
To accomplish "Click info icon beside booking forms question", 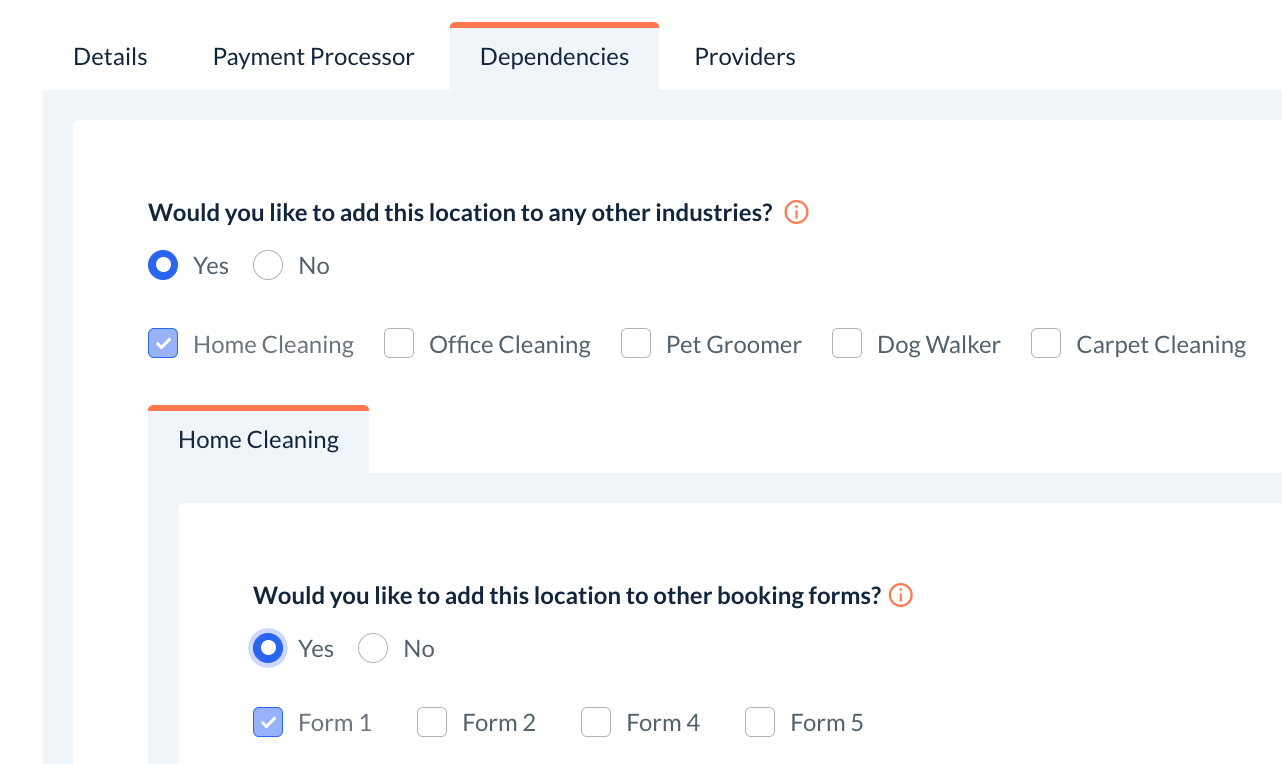I will coord(901,596).
